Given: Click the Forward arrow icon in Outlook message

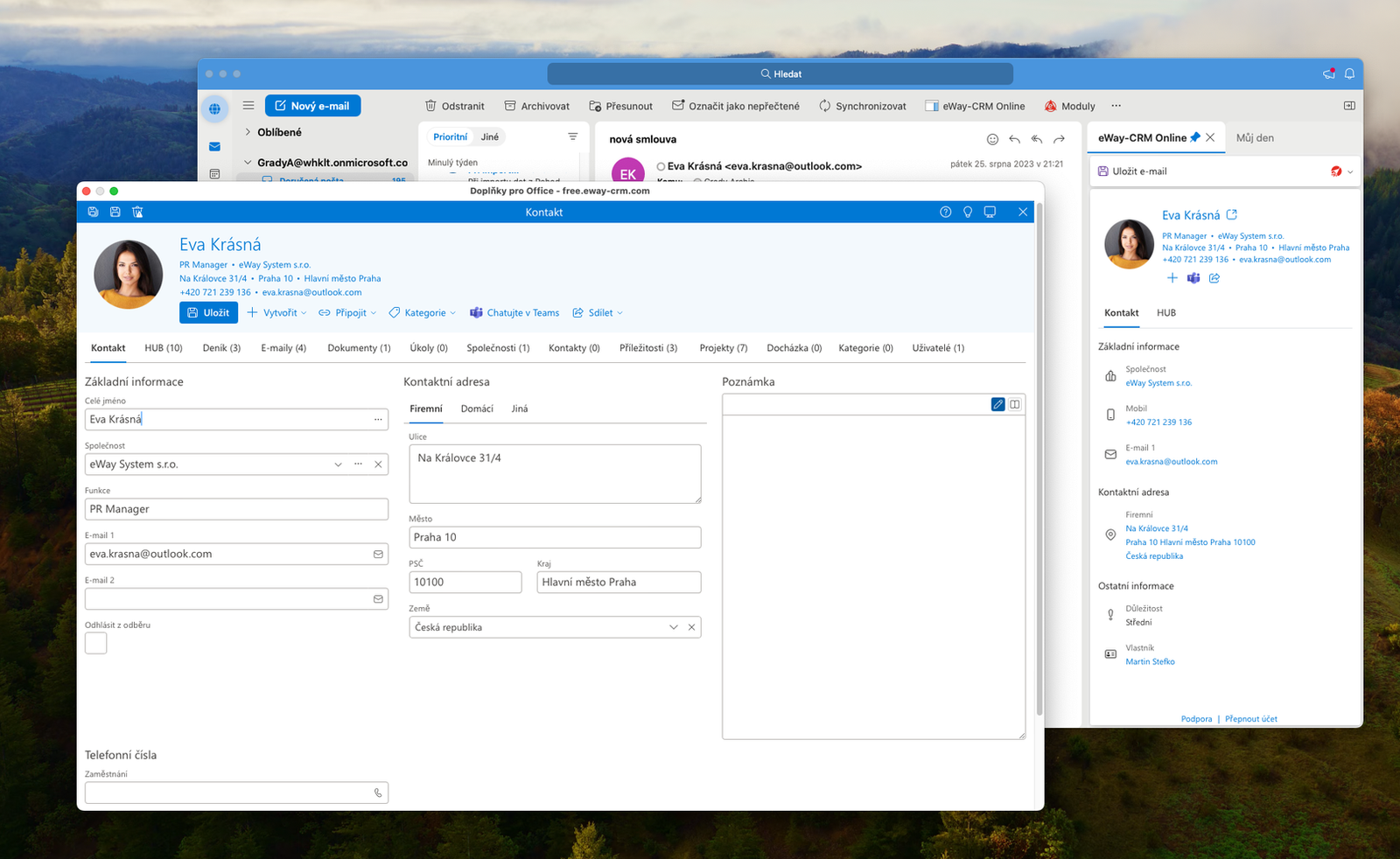Looking at the screenshot, I should click(x=1059, y=139).
